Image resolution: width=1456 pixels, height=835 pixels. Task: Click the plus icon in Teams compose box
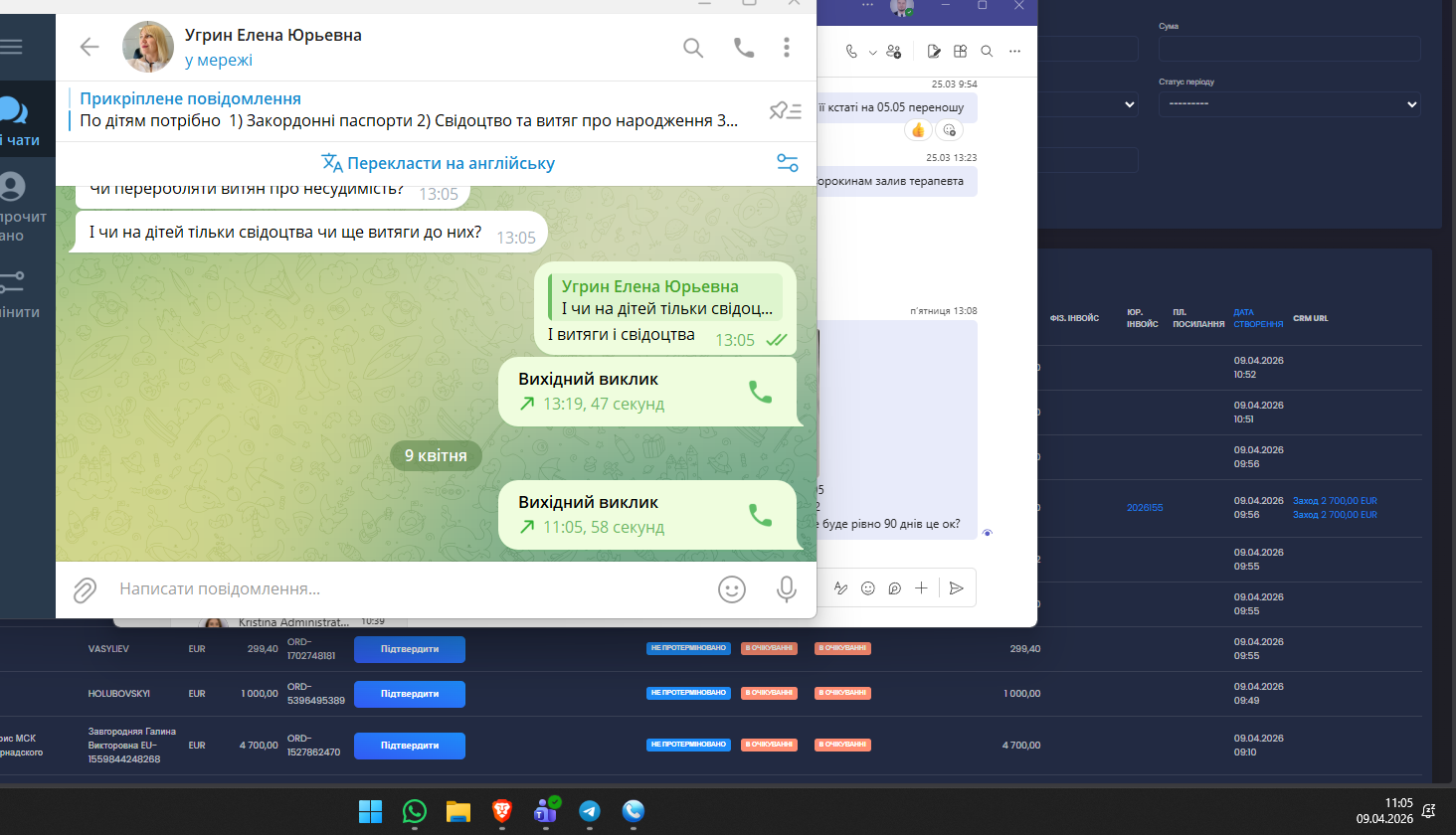click(x=921, y=588)
